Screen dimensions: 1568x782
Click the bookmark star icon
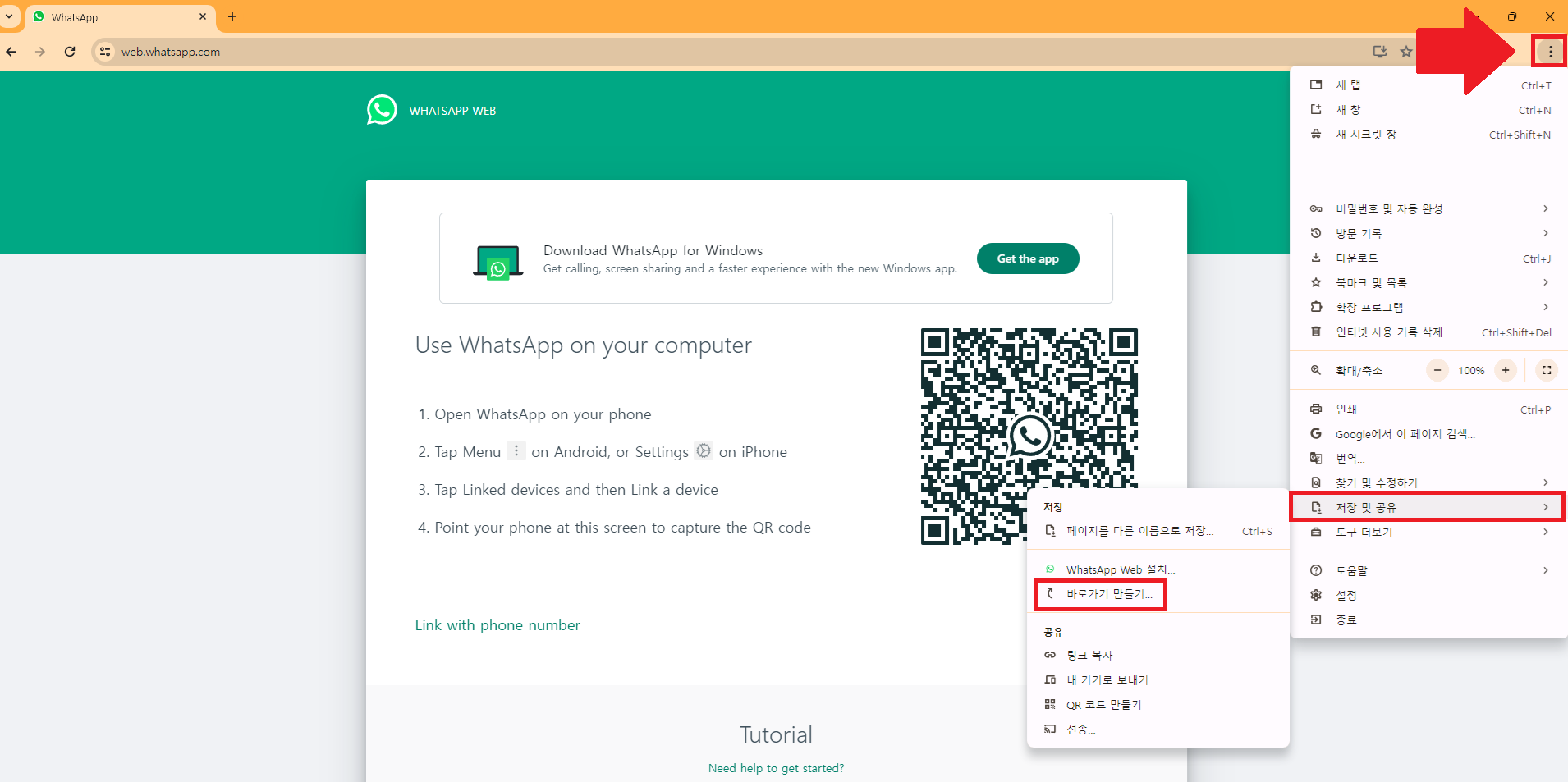pyautogui.click(x=1406, y=52)
